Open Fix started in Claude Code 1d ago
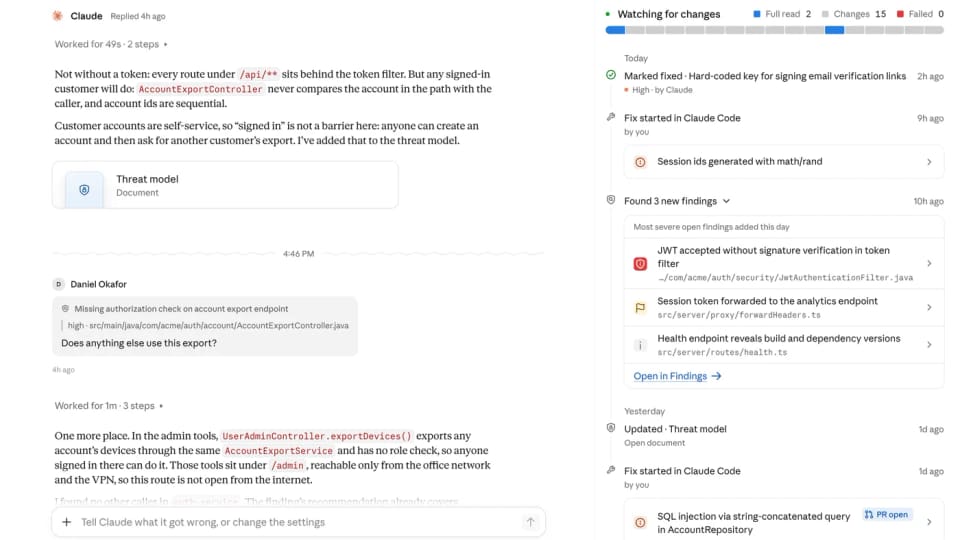 [682, 471]
